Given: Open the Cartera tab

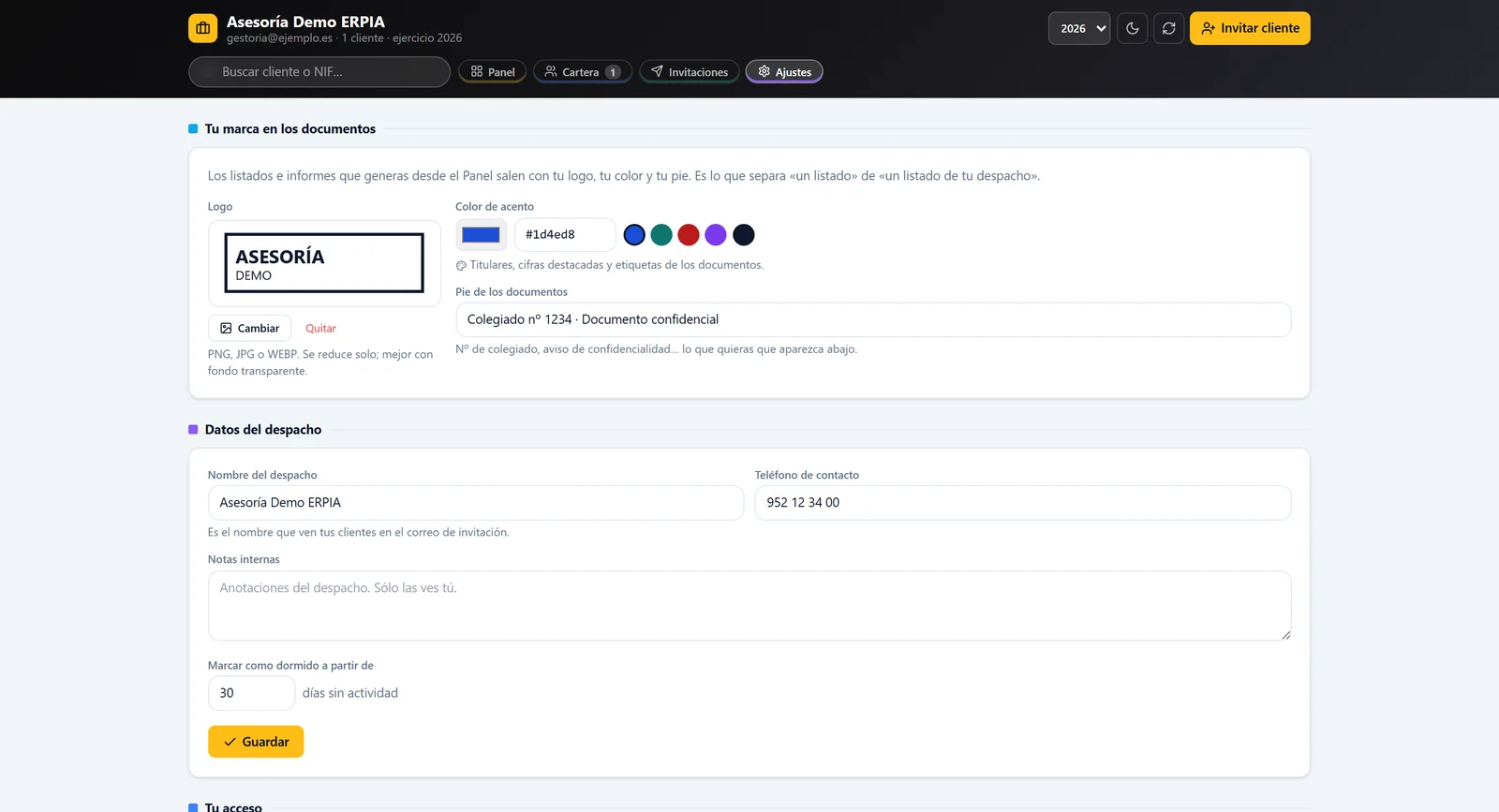Looking at the screenshot, I should point(583,72).
